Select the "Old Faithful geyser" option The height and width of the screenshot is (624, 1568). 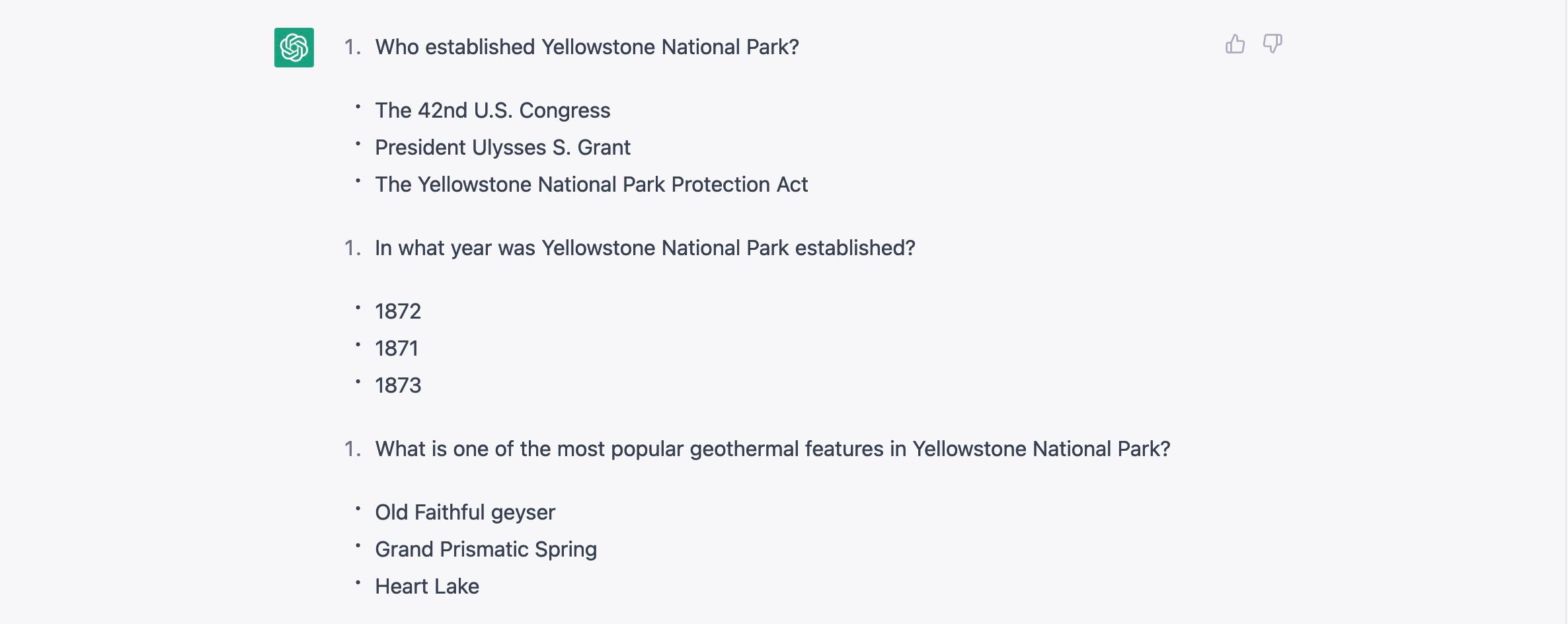pyautogui.click(x=465, y=512)
